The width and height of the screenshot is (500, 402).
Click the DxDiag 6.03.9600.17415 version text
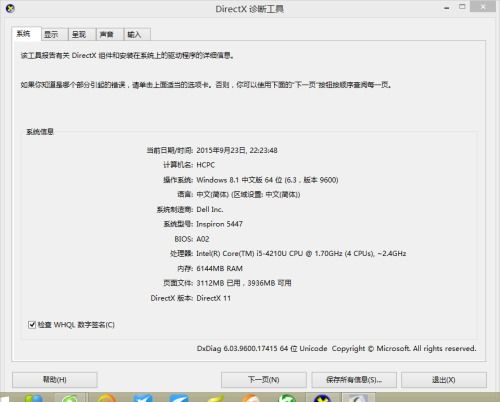tap(336, 349)
